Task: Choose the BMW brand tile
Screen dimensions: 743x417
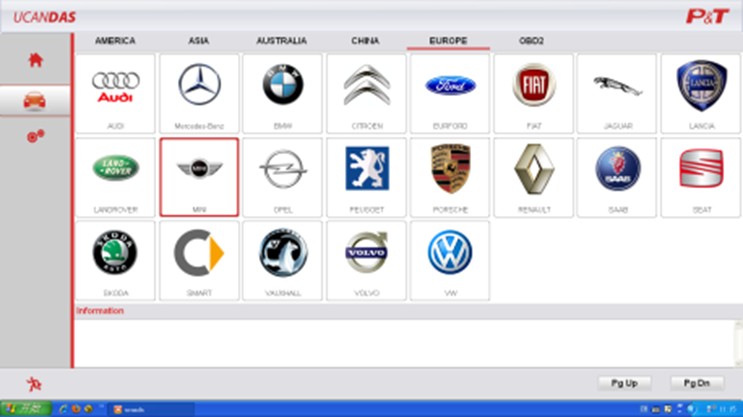Action: coord(283,93)
